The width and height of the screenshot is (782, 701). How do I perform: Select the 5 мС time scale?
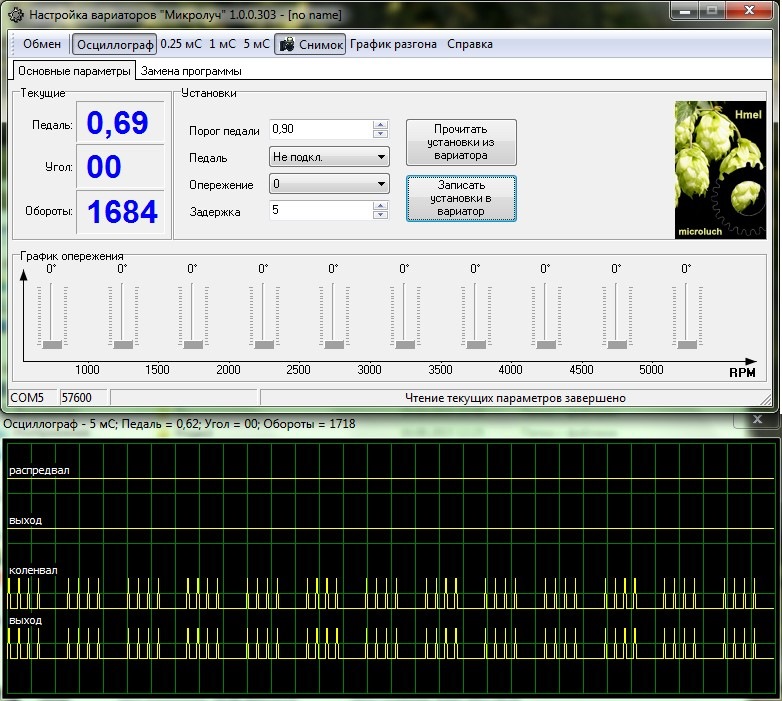point(256,44)
